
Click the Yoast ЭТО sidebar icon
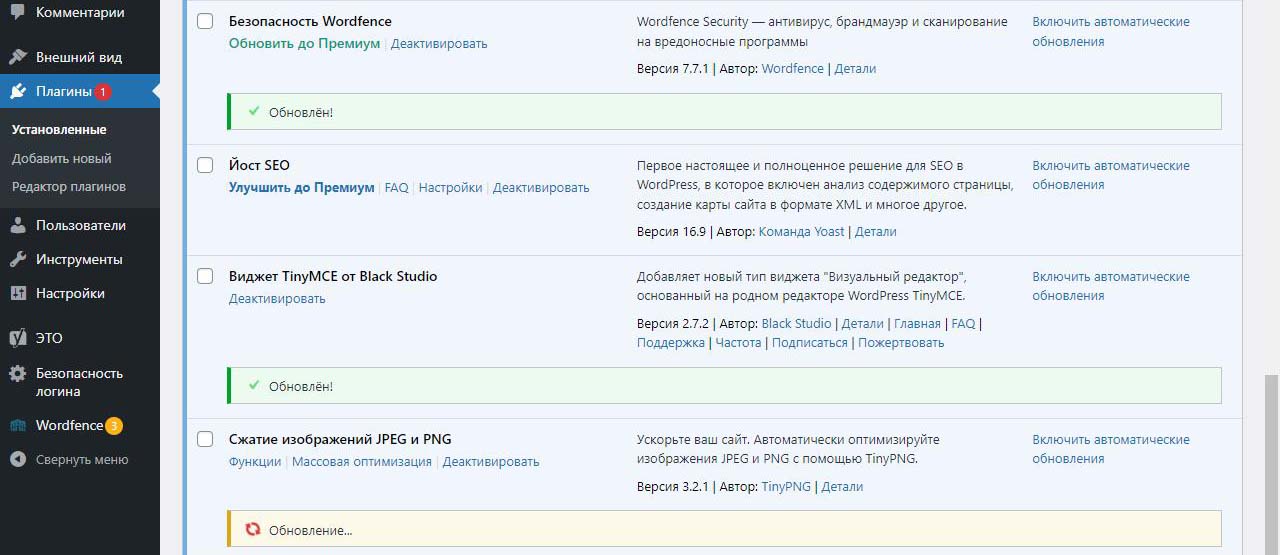pyautogui.click(x=18, y=338)
